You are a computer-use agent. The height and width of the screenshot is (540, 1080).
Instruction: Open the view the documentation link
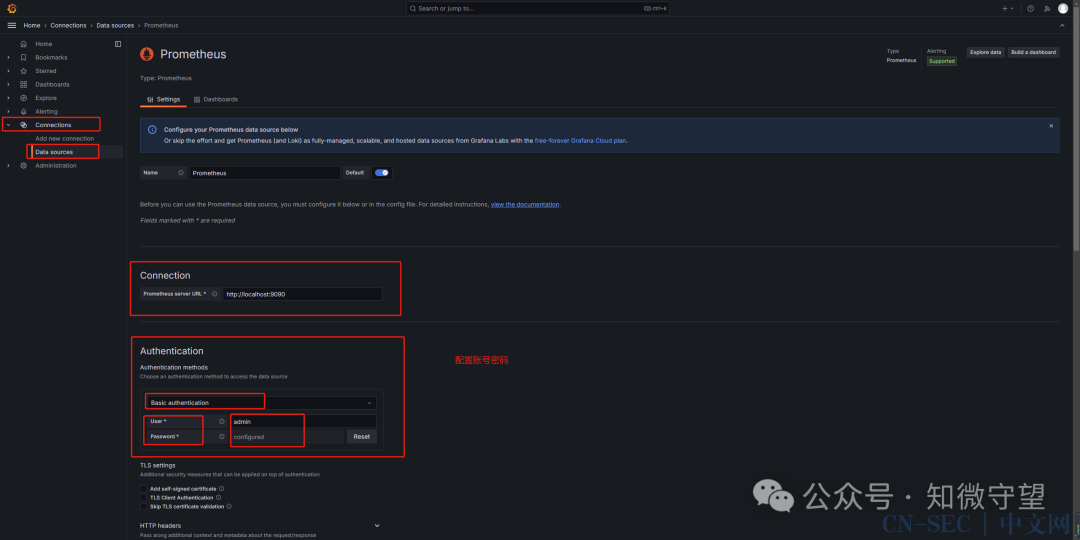[525, 205]
